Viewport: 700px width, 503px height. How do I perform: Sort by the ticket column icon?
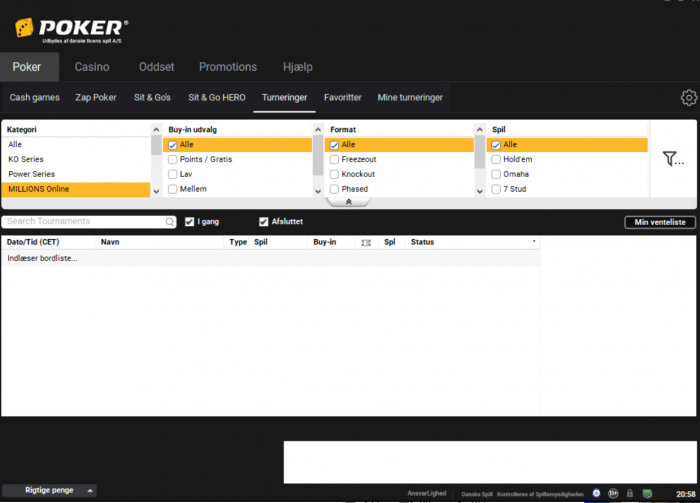[366, 242]
